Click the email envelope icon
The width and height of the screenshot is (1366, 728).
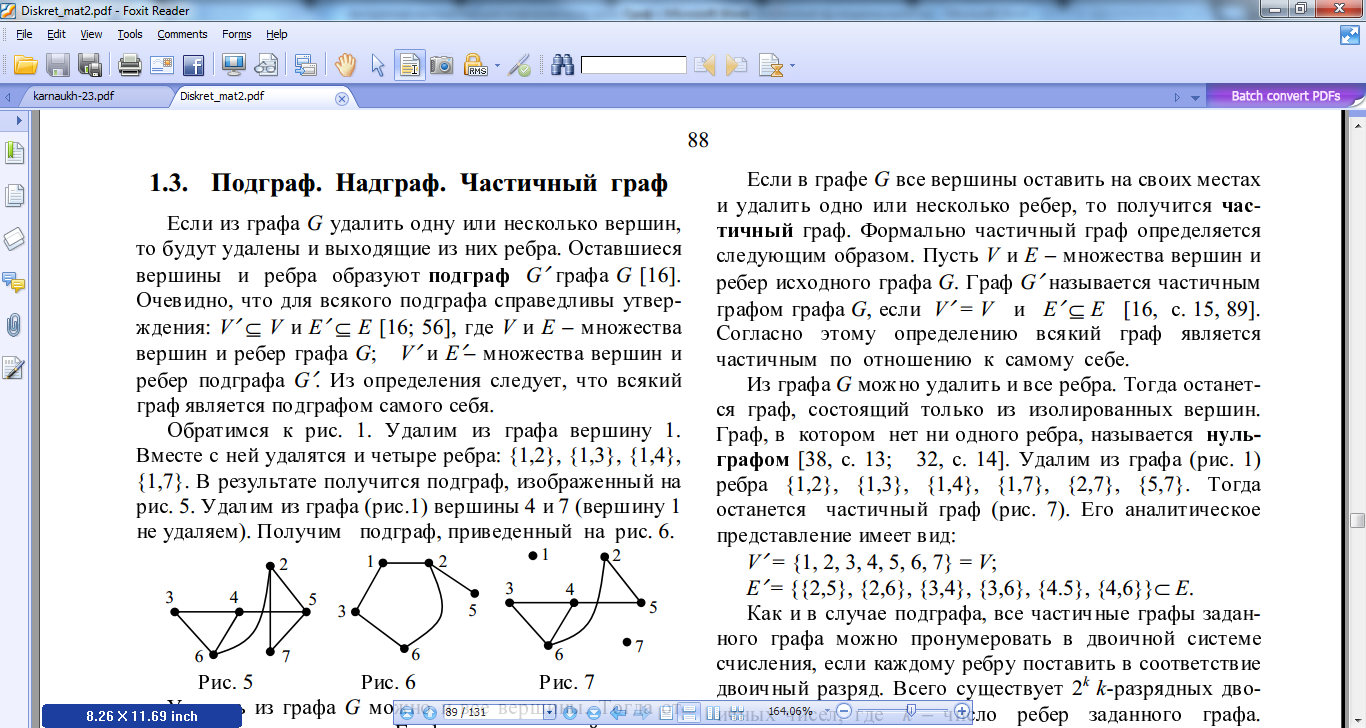(x=161, y=66)
